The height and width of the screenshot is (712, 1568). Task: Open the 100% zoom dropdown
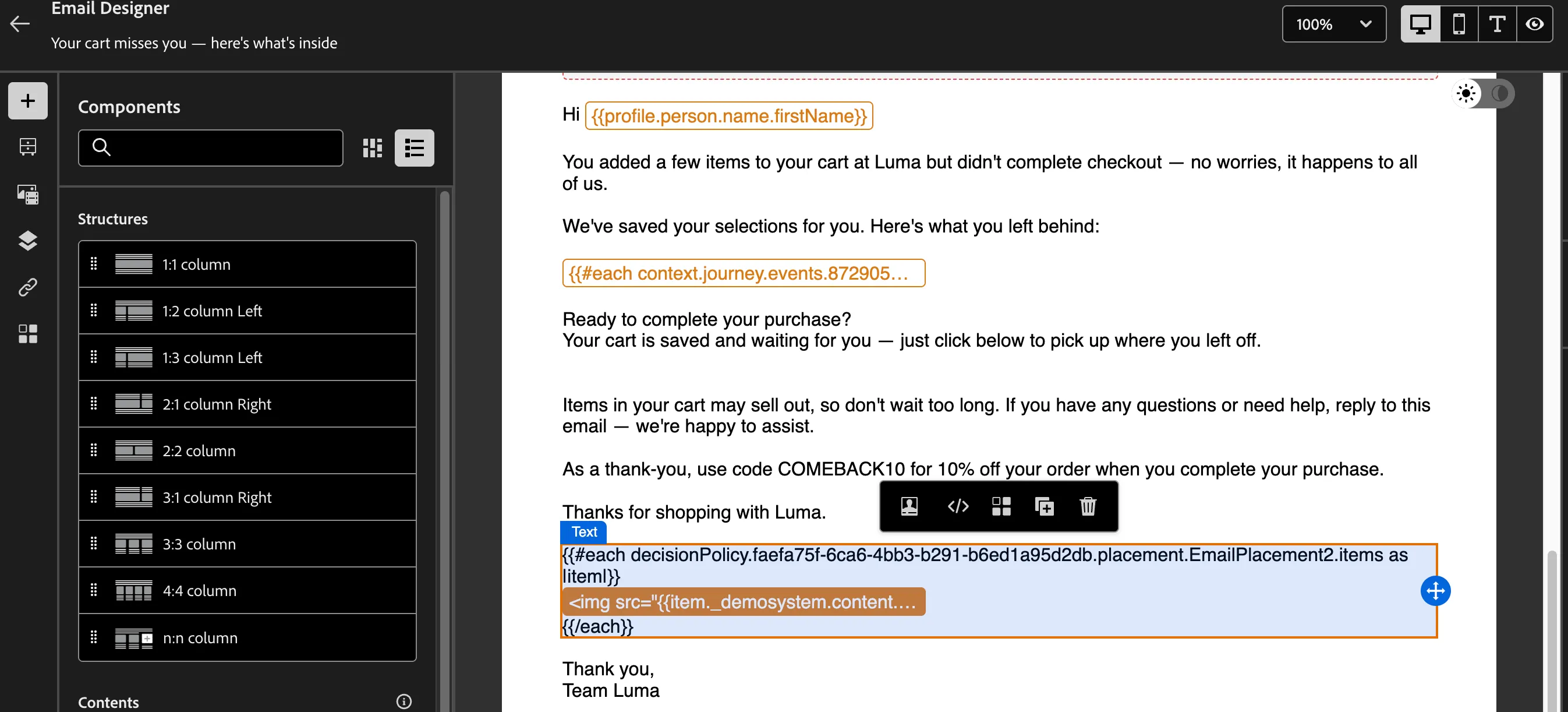(1334, 24)
